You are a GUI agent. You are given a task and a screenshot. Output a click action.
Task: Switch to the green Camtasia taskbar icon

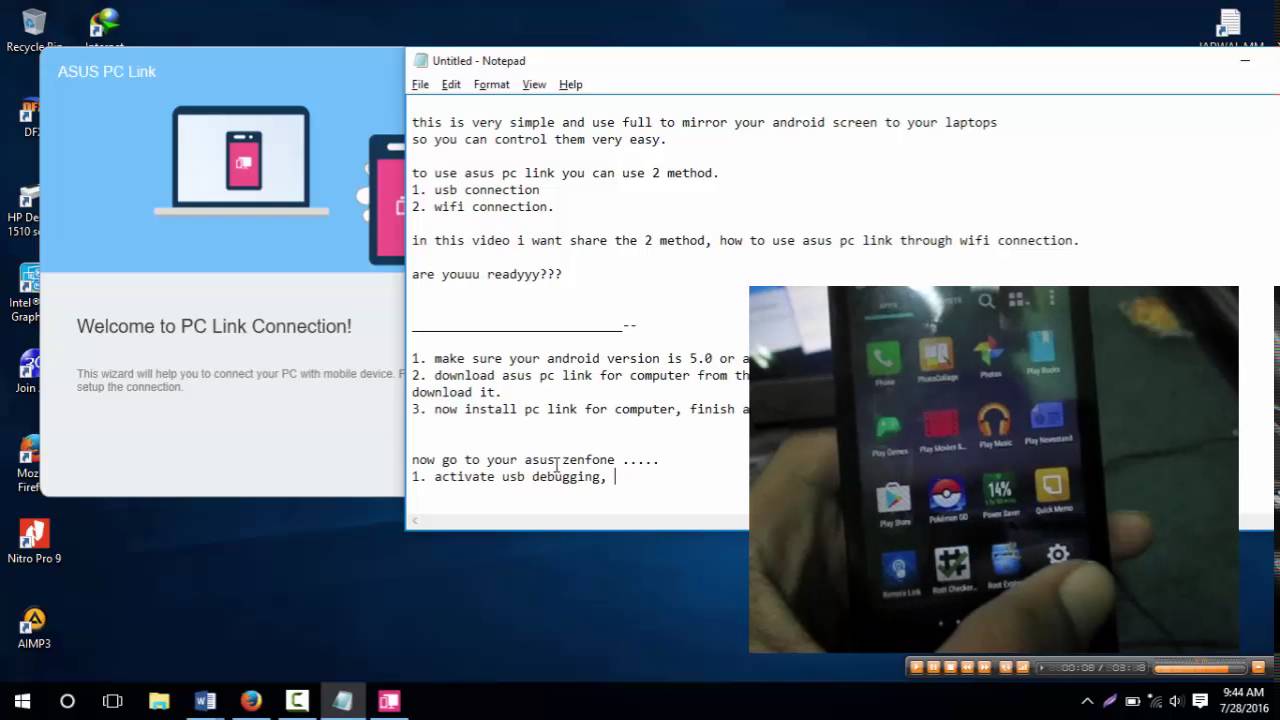pyautogui.click(x=297, y=701)
